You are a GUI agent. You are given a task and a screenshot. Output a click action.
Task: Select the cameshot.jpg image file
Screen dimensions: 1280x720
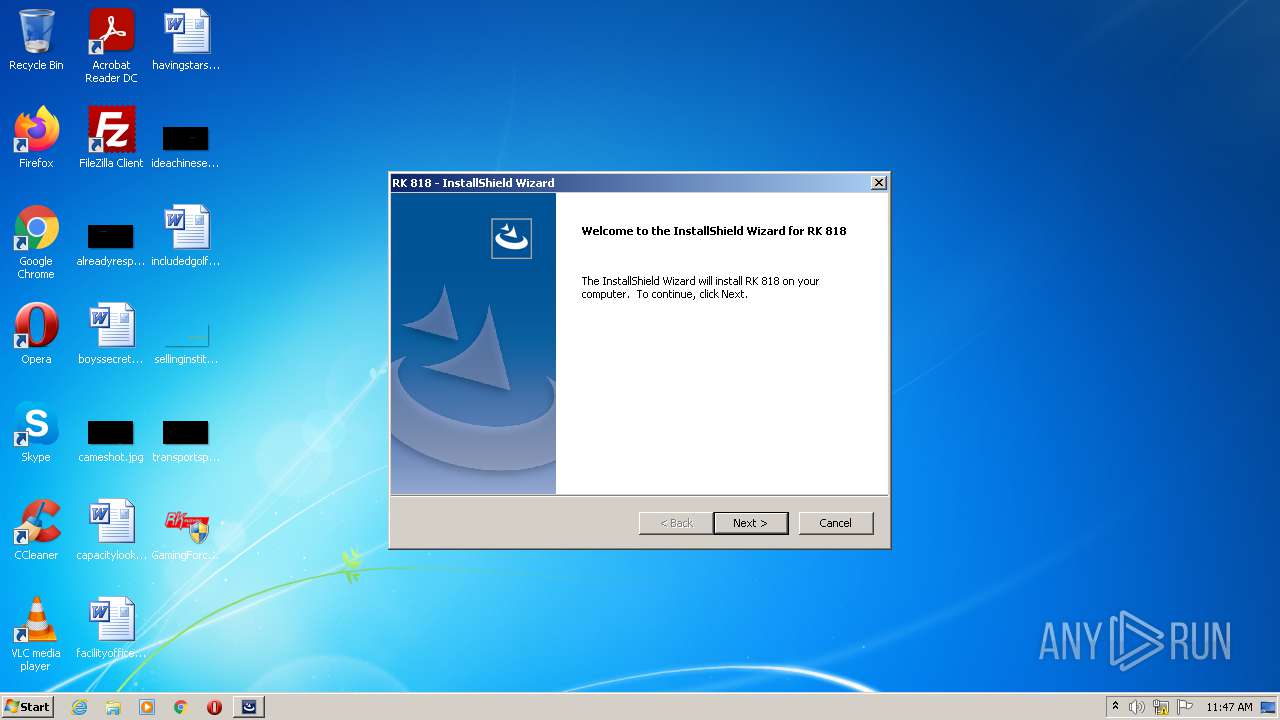pyautogui.click(x=111, y=440)
